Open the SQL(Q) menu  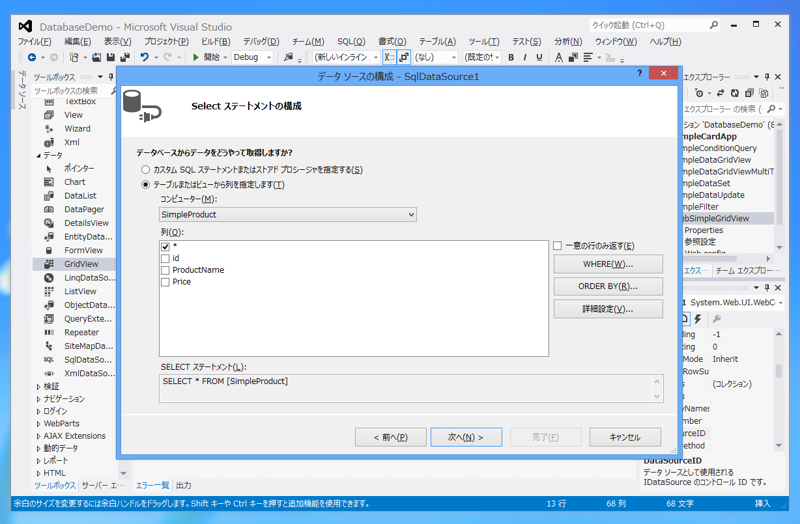pyautogui.click(x=351, y=41)
